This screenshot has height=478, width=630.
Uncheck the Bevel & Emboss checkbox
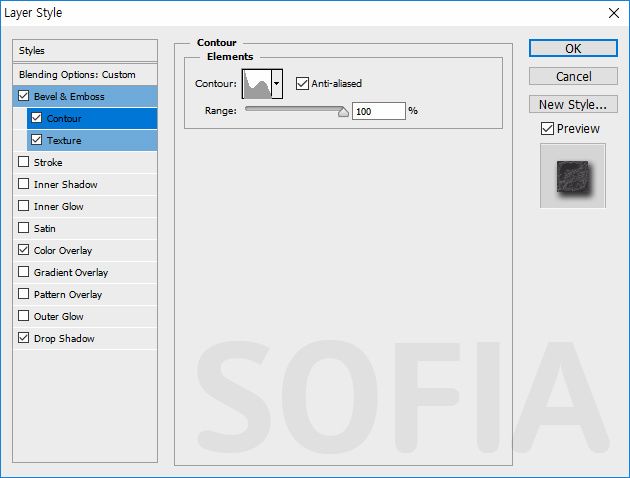coord(24,96)
